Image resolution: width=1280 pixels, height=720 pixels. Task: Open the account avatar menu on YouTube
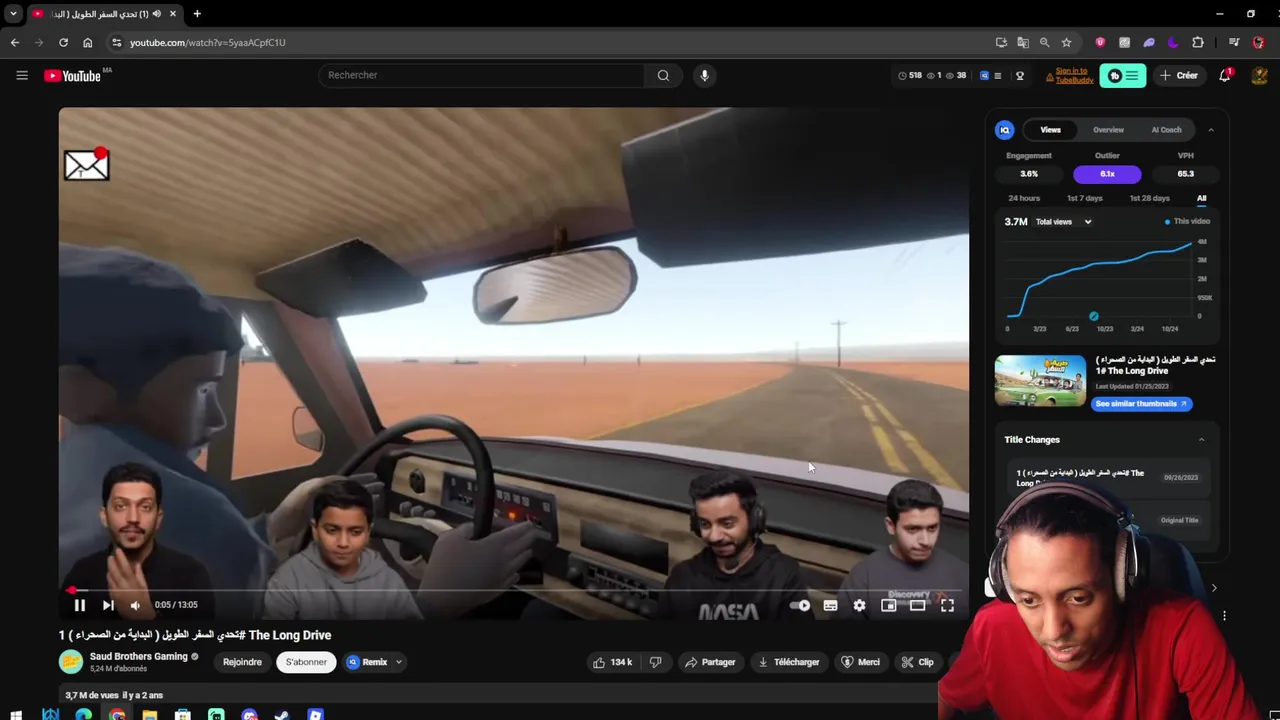pos(1259,75)
